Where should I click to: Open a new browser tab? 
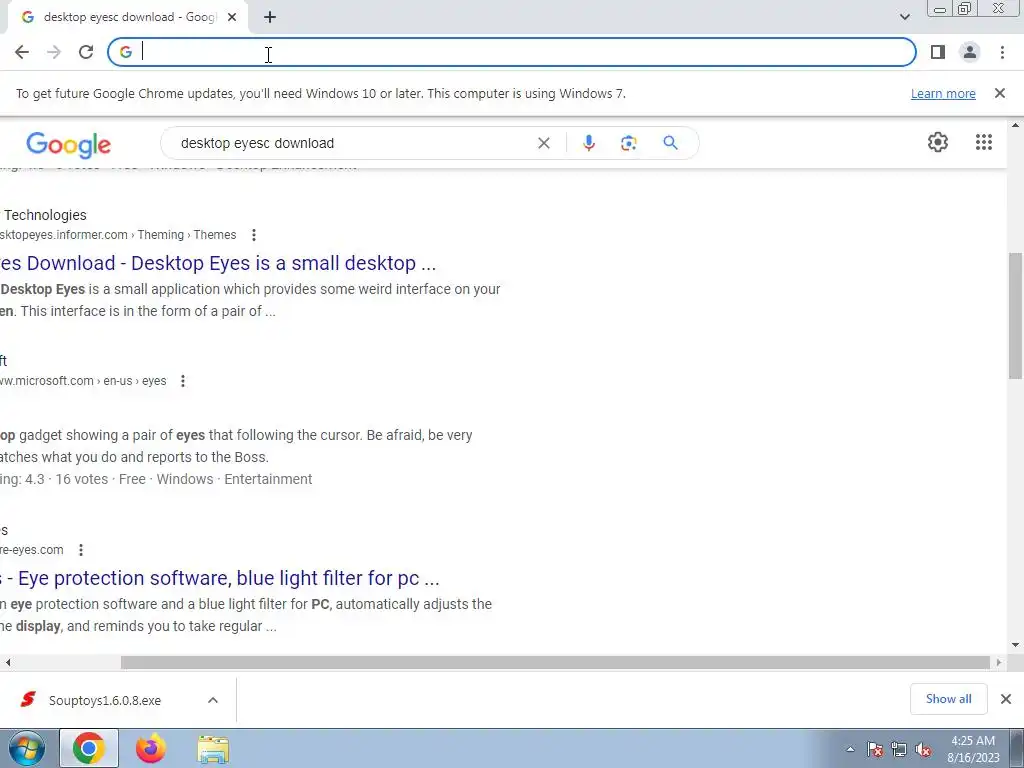pyautogui.click(x=270, y=18)
